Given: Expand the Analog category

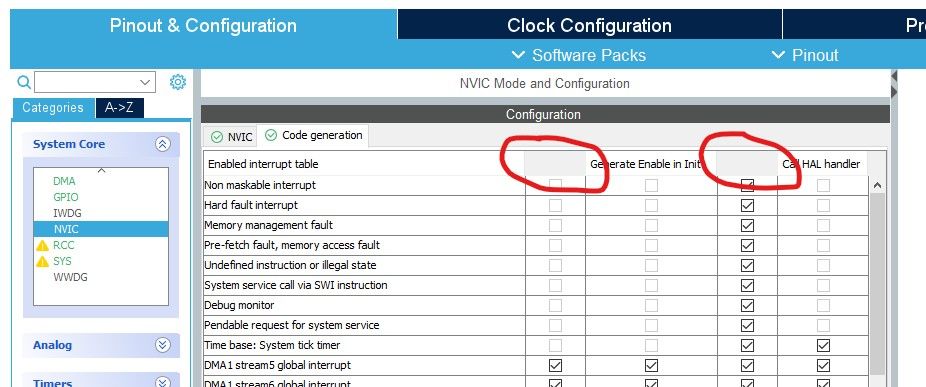Looking at the screenshot, I should tap(163, 345).
